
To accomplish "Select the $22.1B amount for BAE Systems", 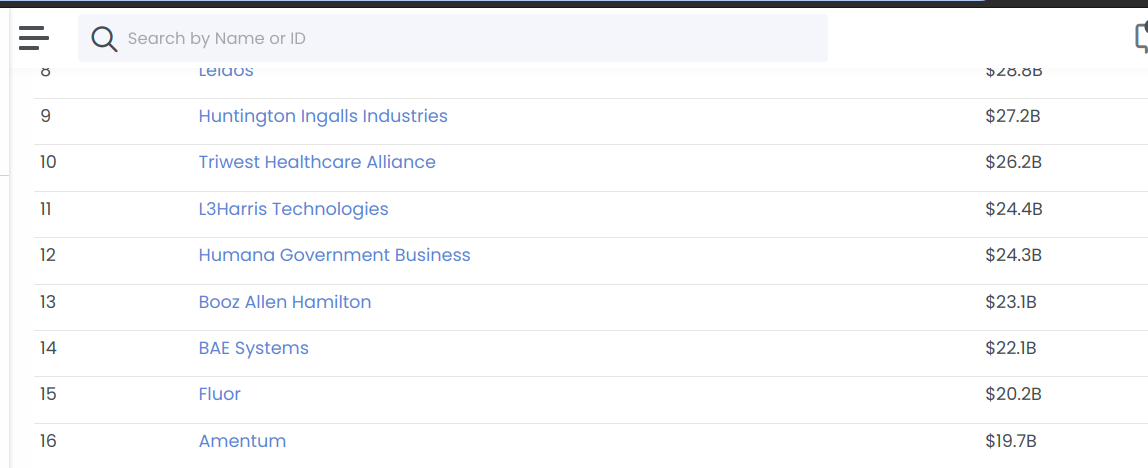I will coord(1010,348).
